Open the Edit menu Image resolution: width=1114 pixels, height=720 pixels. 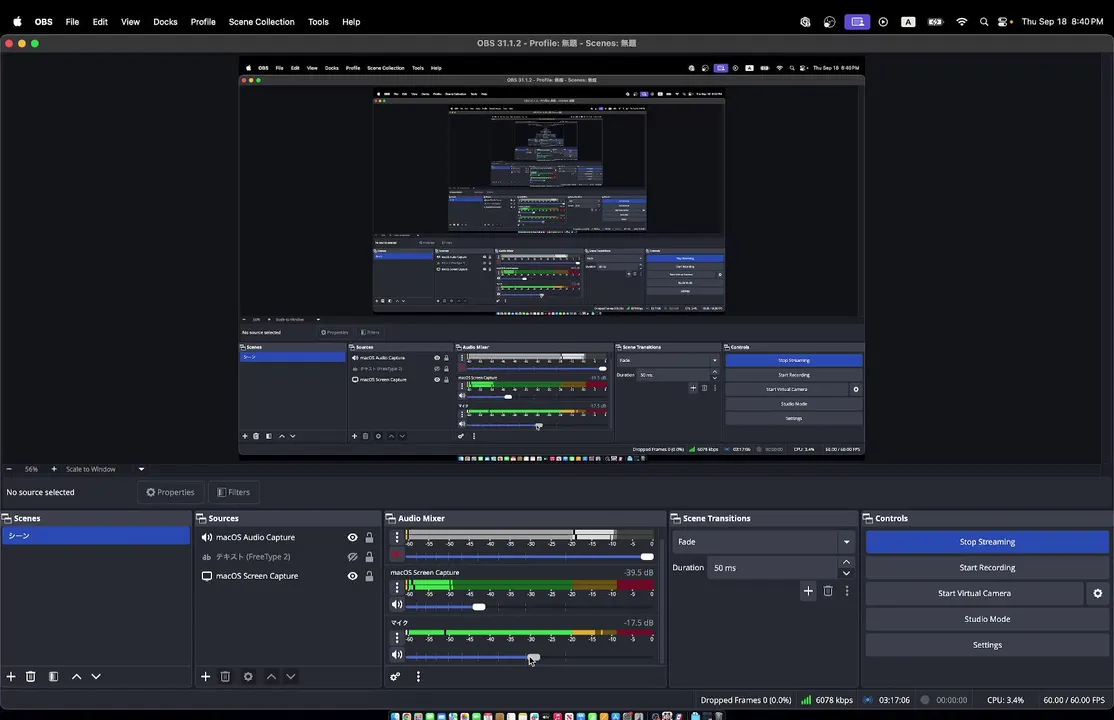coord(100,22)
